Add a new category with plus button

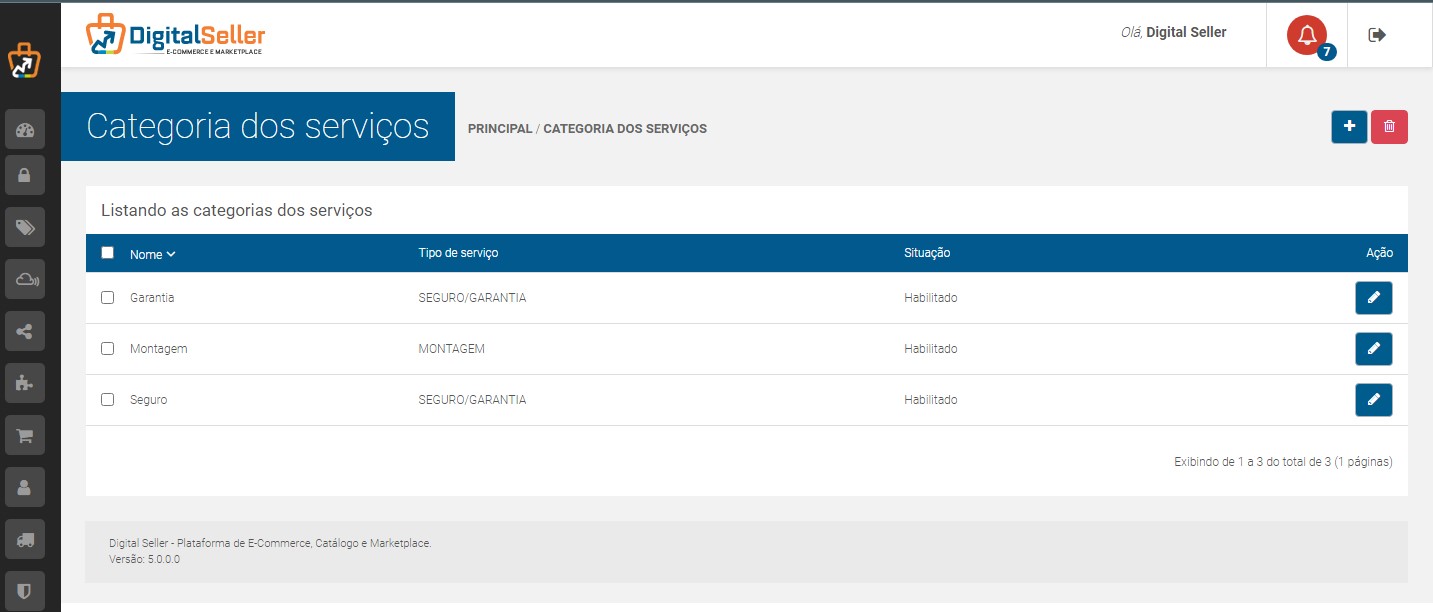point(1349,127)
